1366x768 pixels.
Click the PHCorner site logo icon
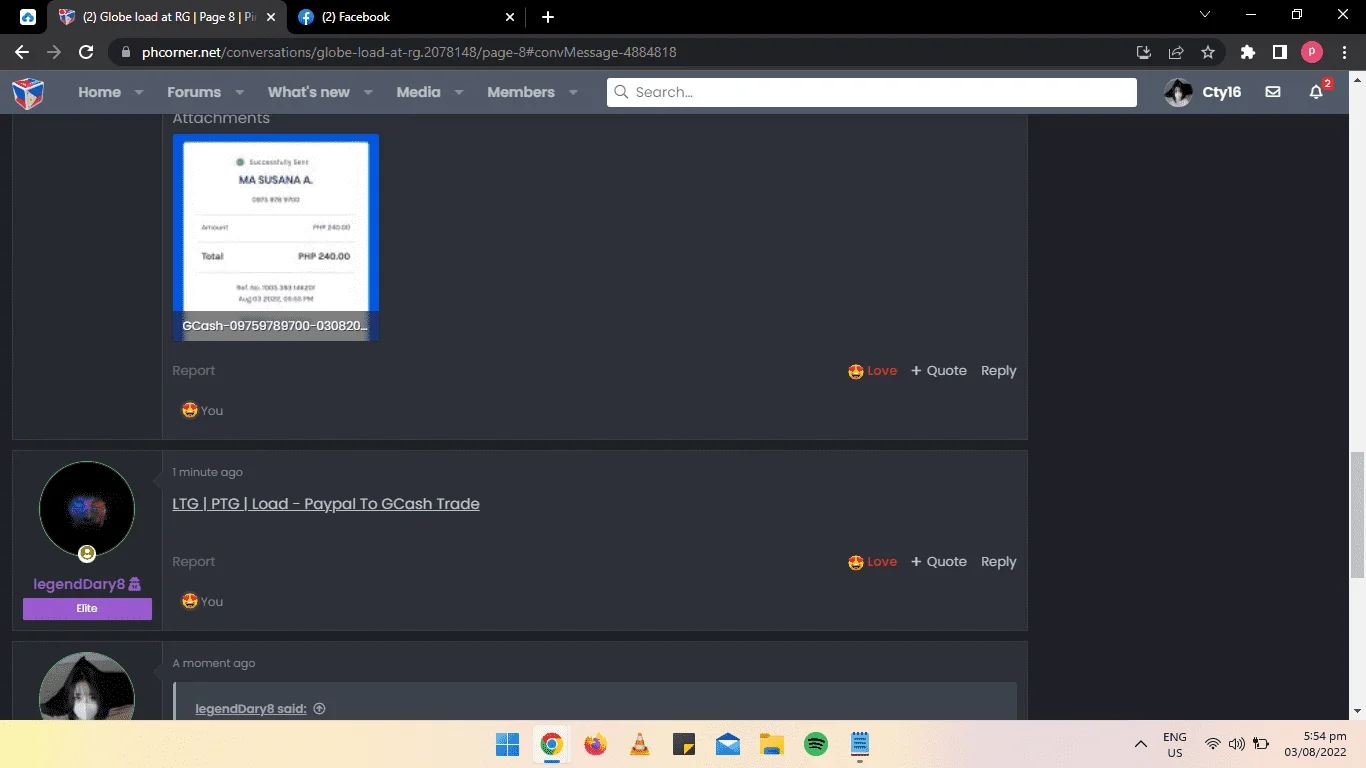click(x=28, y=93)
